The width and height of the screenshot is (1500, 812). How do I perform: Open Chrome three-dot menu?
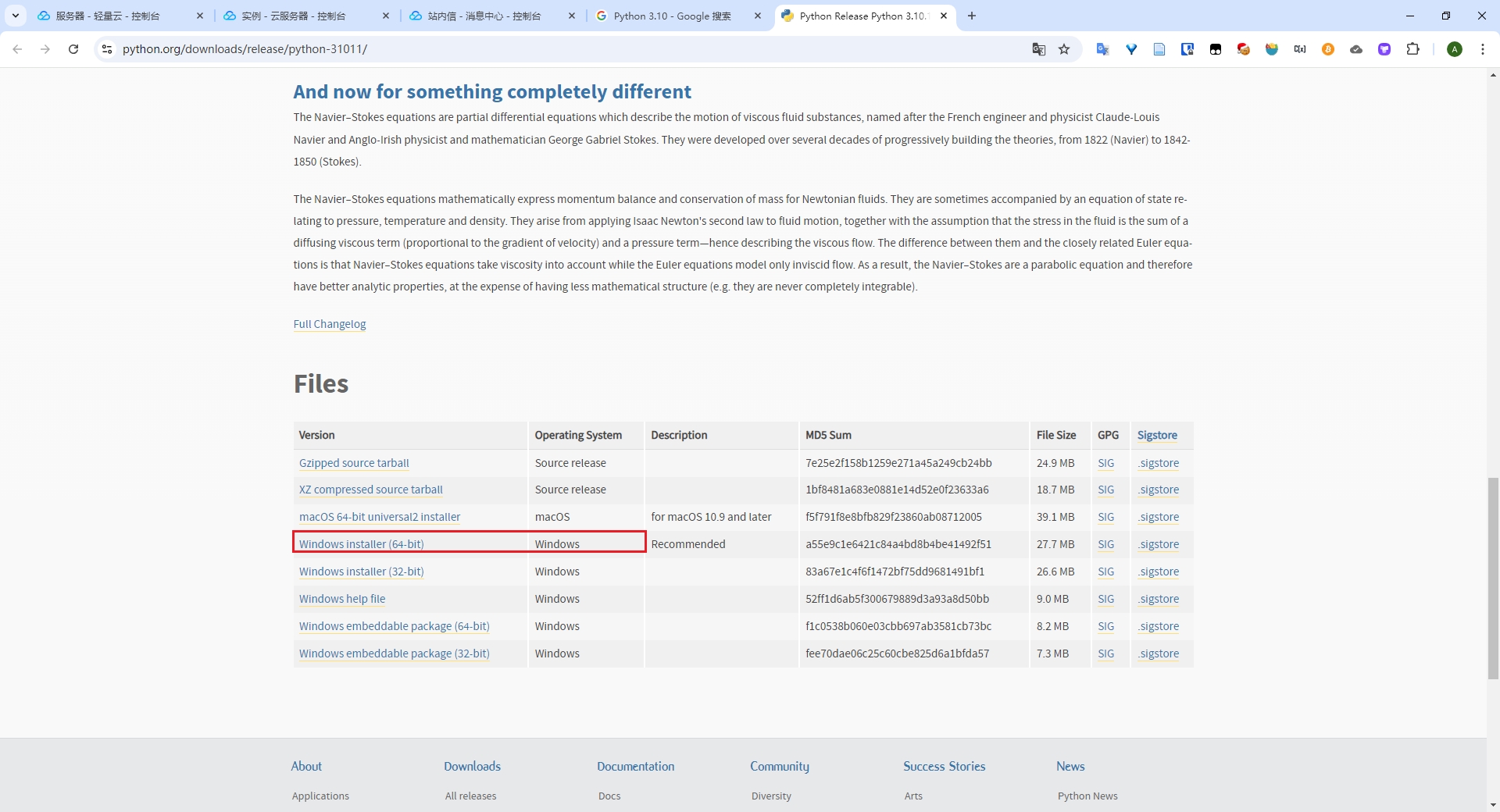[1482, 49]
